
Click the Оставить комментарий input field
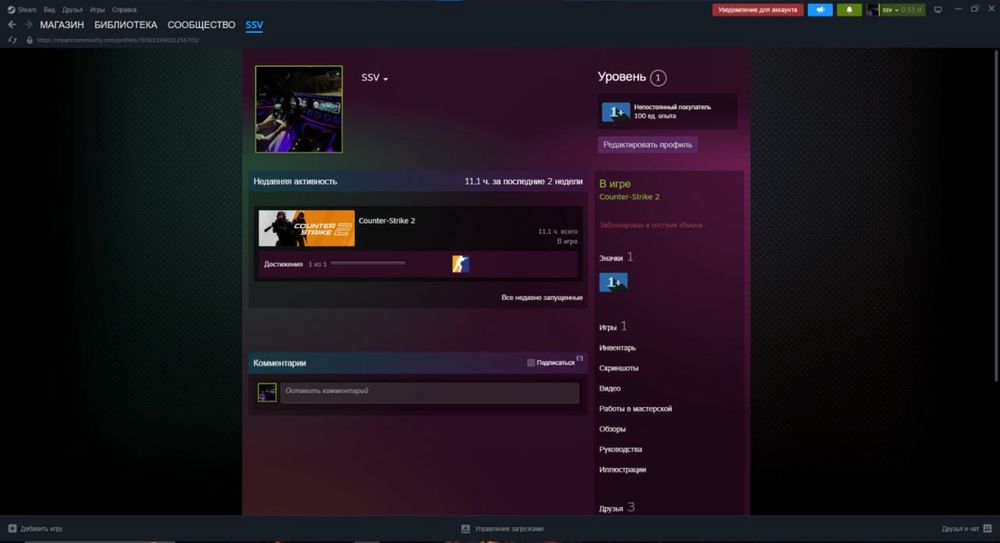click(430, 392)
